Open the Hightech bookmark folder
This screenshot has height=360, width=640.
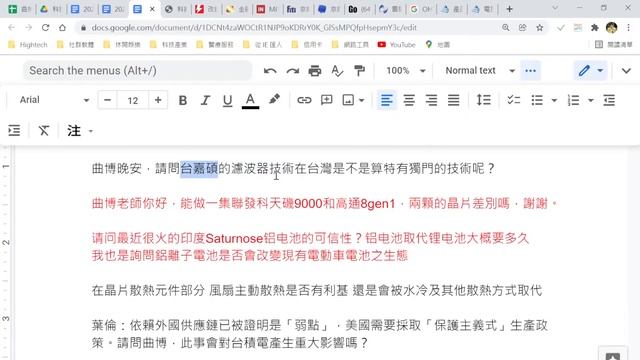click(28, 44)
